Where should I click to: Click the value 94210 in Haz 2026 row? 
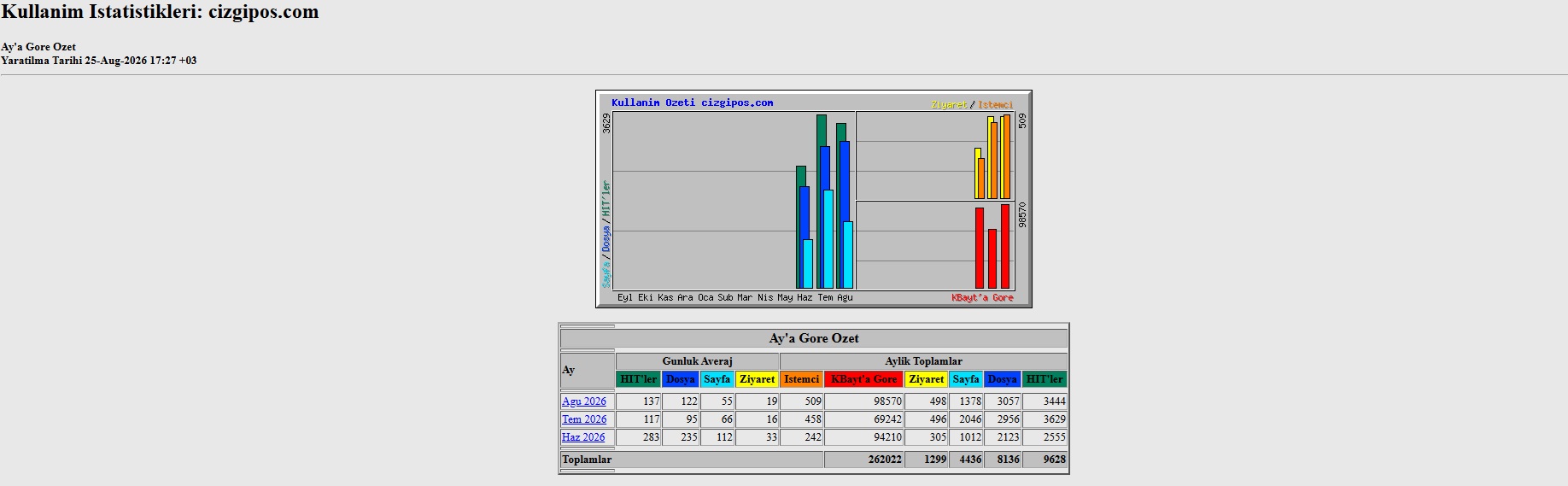coord(887,436)
